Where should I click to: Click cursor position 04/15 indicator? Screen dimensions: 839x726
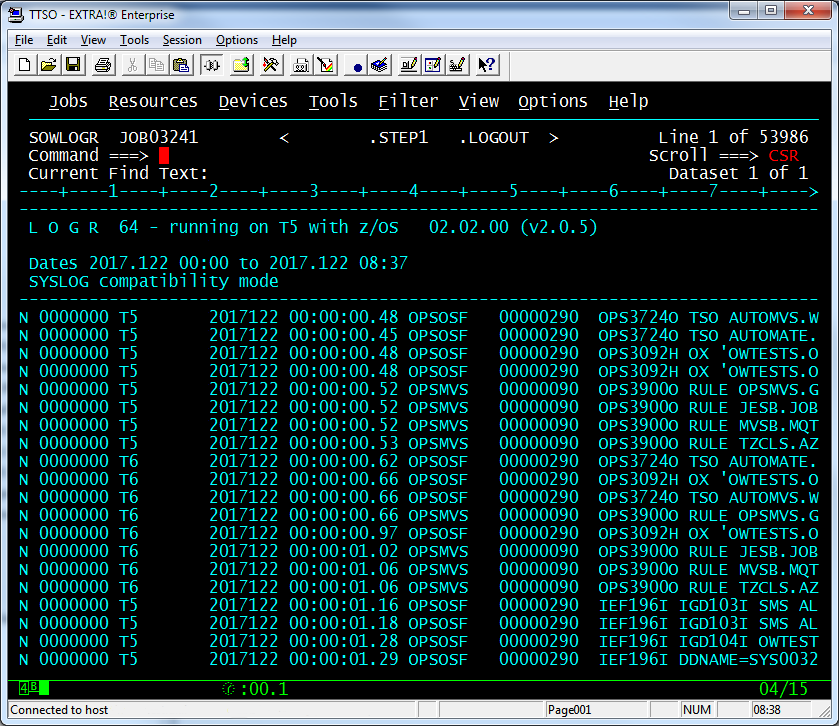[x=783, y=689]
